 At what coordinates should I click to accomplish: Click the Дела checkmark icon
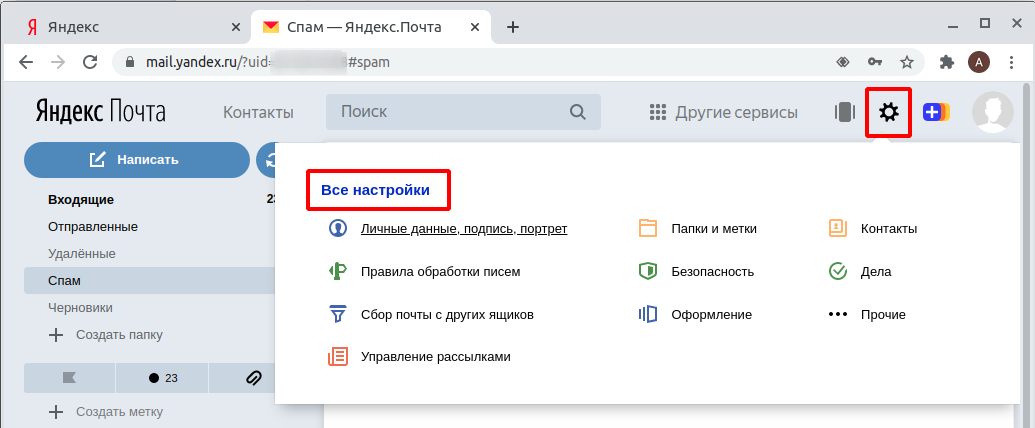point(838,271)
